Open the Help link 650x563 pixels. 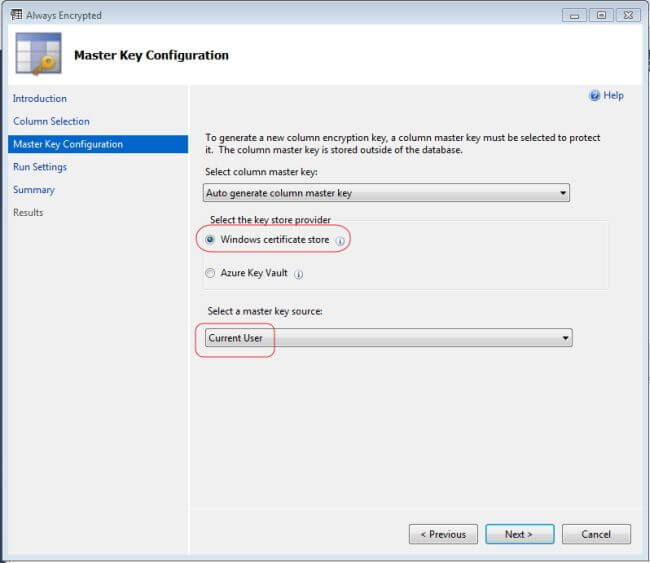point(613,96)
